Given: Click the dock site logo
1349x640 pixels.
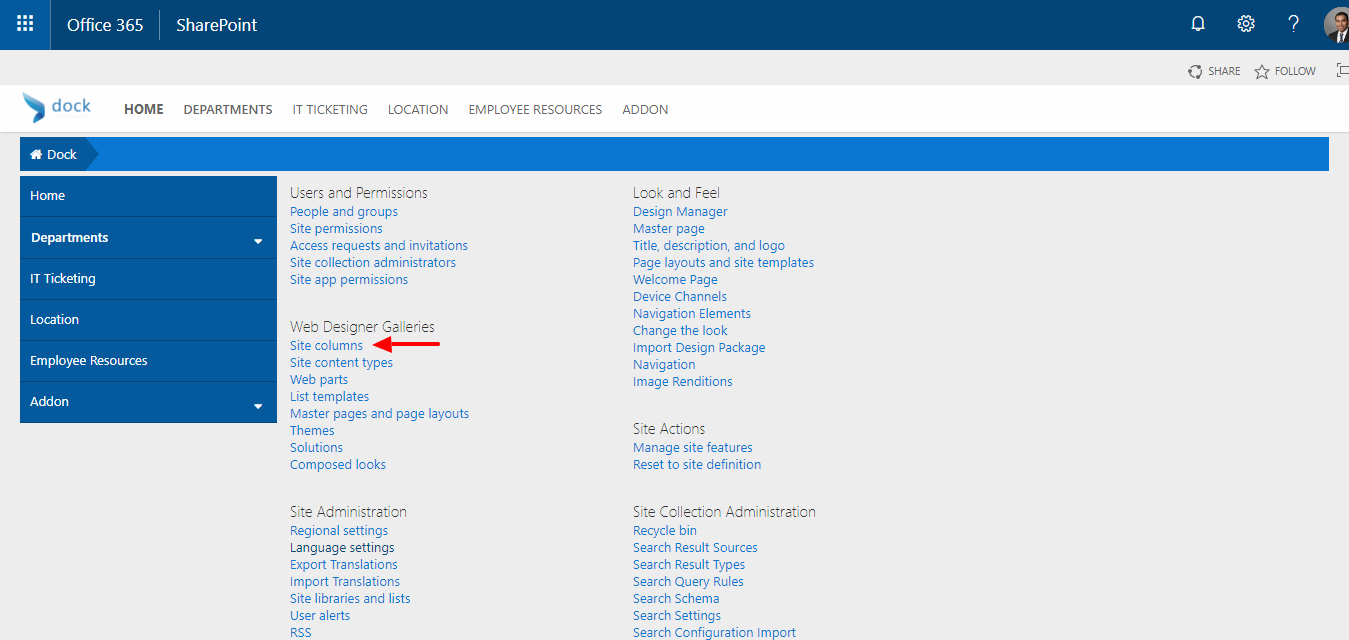Looking at the screenshot, I should click(x=56, y=106).
